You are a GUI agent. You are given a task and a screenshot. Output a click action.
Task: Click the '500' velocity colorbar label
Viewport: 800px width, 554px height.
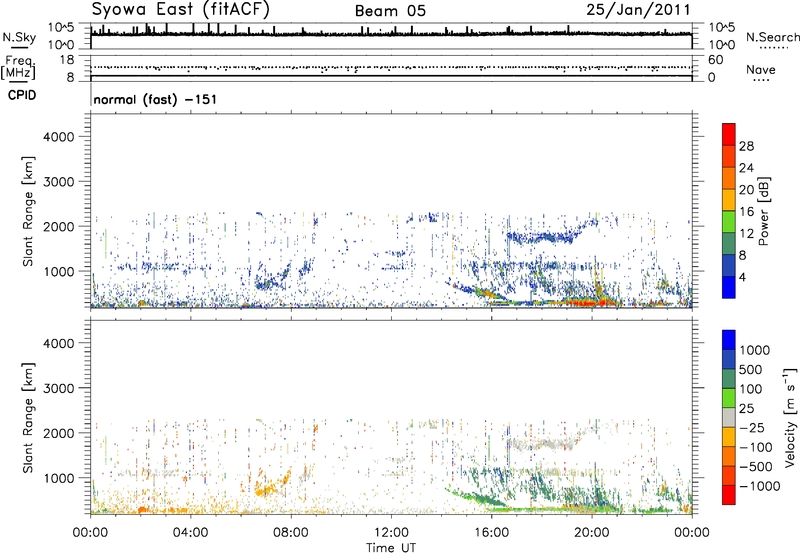pos(751,369)
